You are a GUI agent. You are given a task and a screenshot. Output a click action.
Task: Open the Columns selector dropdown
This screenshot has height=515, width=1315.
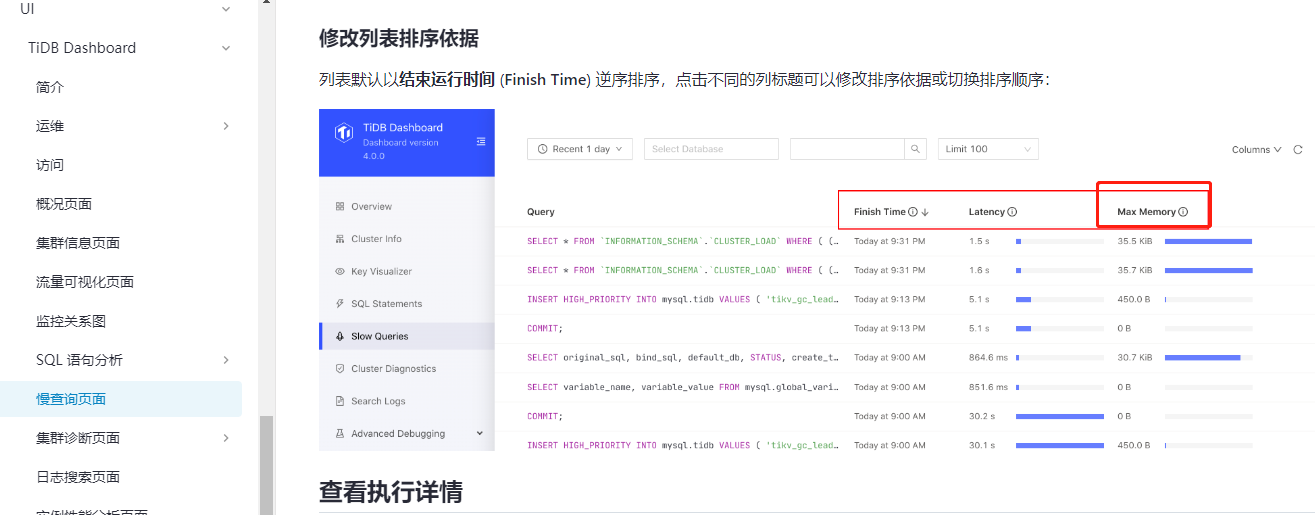pos(1257,150)
